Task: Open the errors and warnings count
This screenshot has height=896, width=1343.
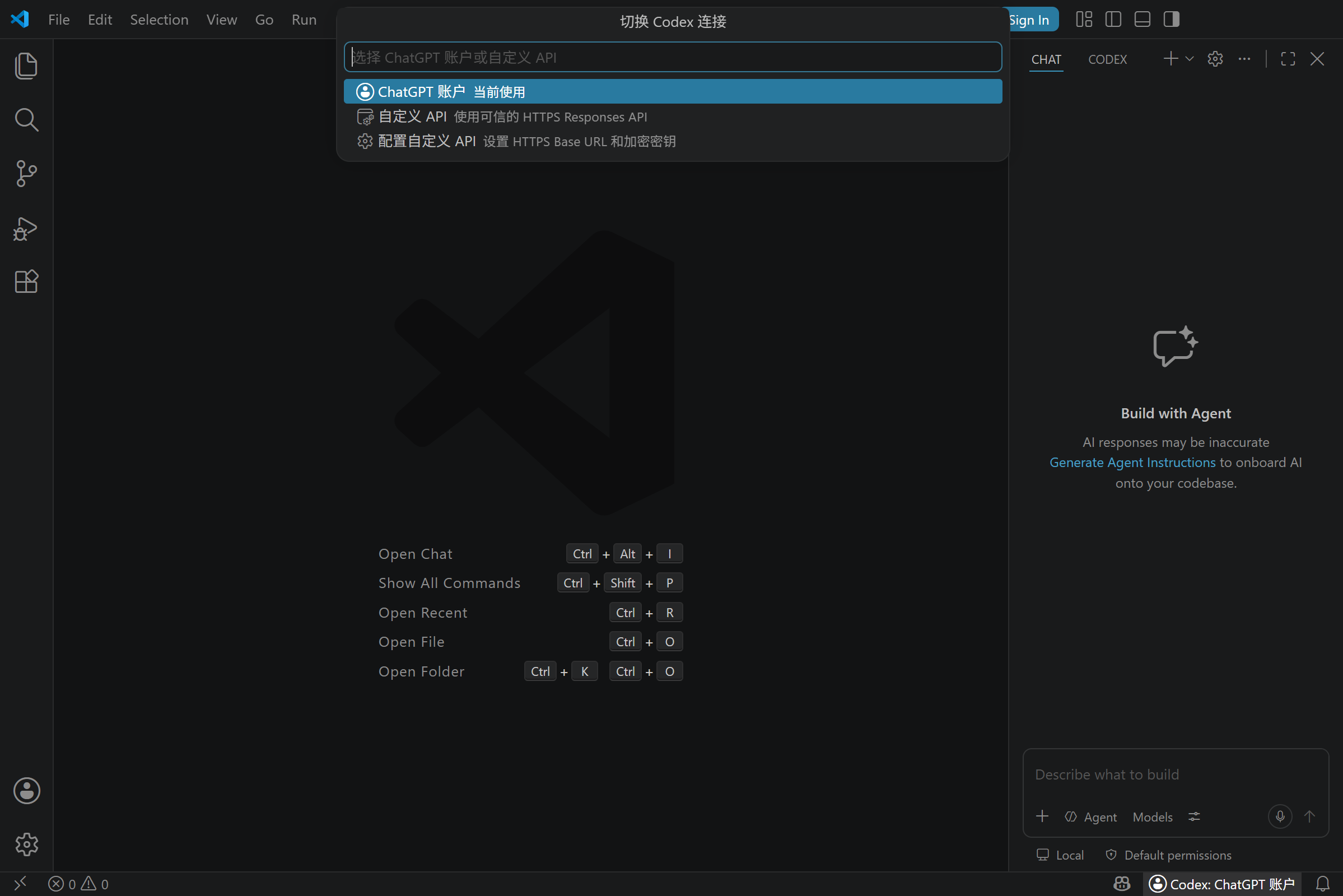Action: (x=78, y=884)
